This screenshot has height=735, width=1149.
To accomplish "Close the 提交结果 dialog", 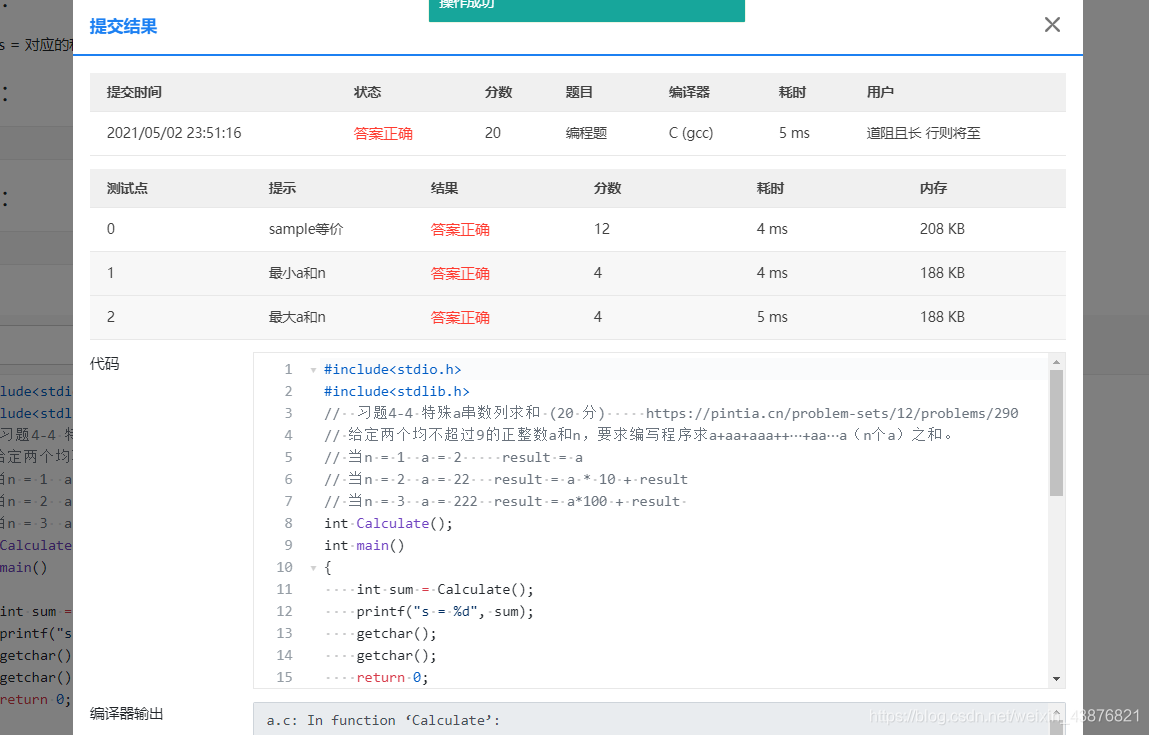I will click(1051, 24).
